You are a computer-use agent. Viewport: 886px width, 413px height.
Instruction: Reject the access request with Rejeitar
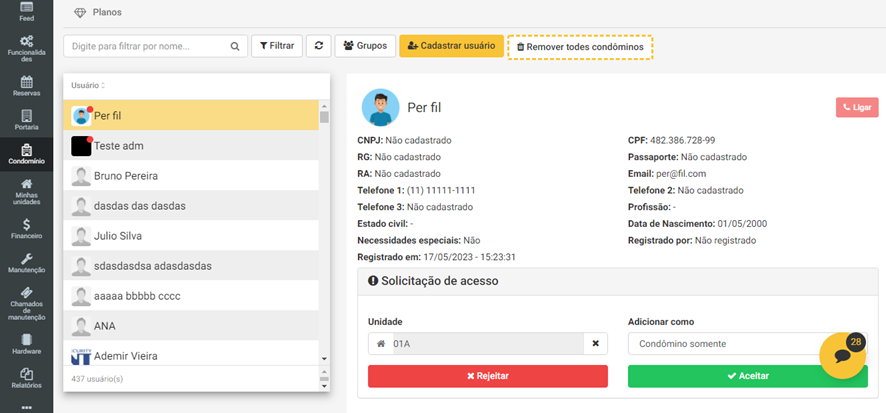[488, 376]
